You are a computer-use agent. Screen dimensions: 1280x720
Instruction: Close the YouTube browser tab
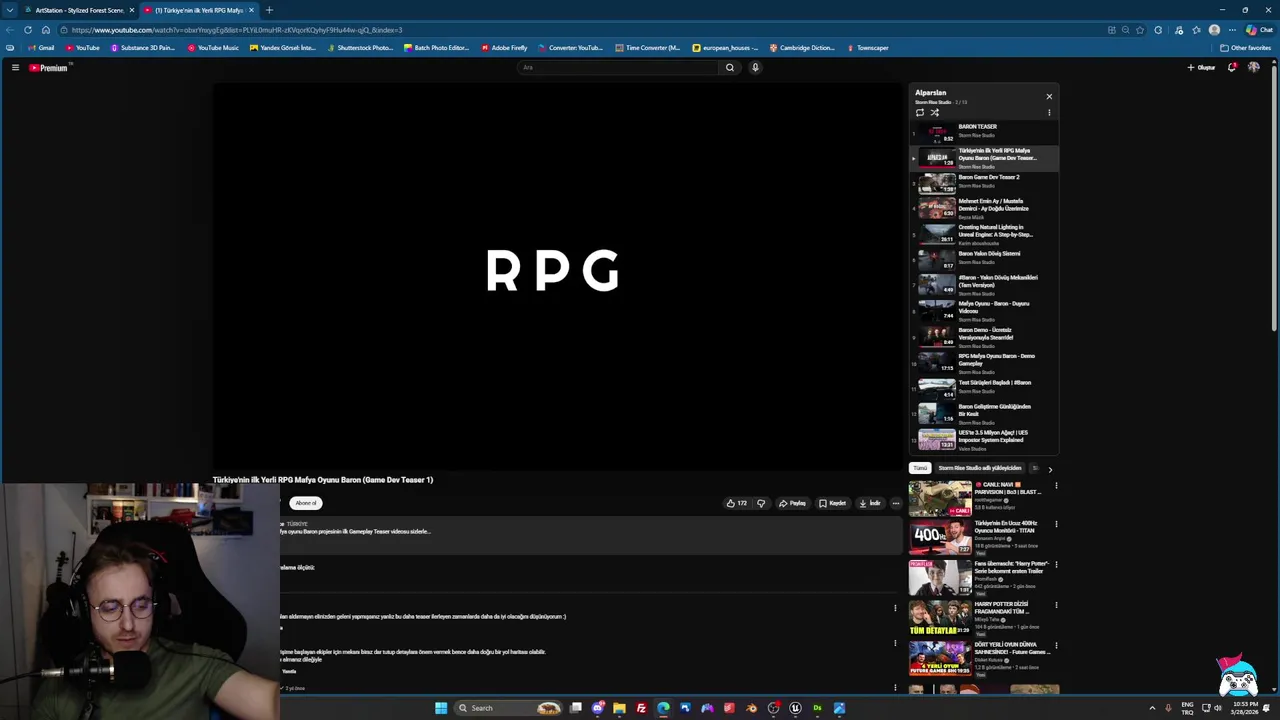pos(251,10)
